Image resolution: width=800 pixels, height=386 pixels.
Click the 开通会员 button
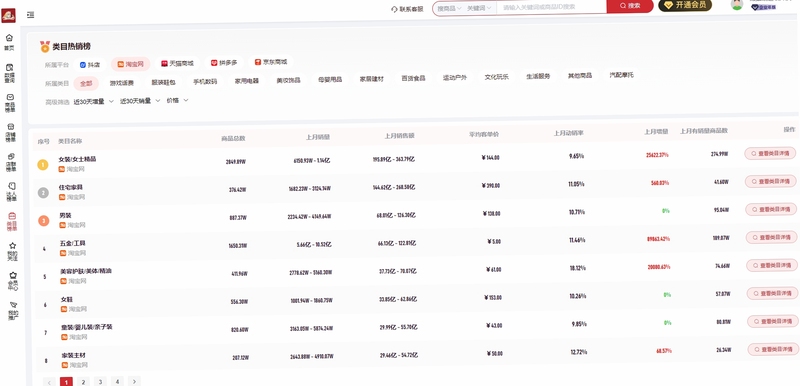[685, 5]
